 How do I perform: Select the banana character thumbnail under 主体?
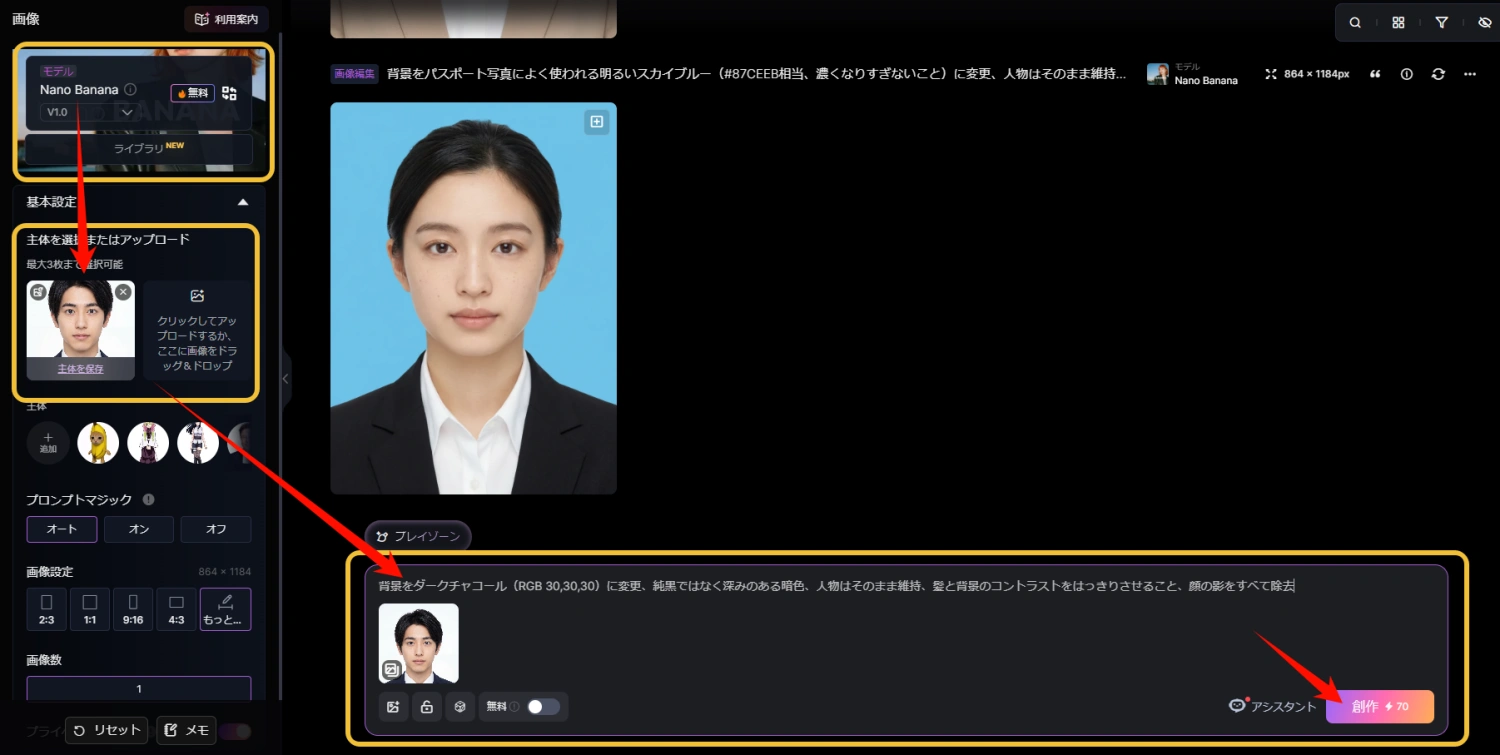pos(97,442)
